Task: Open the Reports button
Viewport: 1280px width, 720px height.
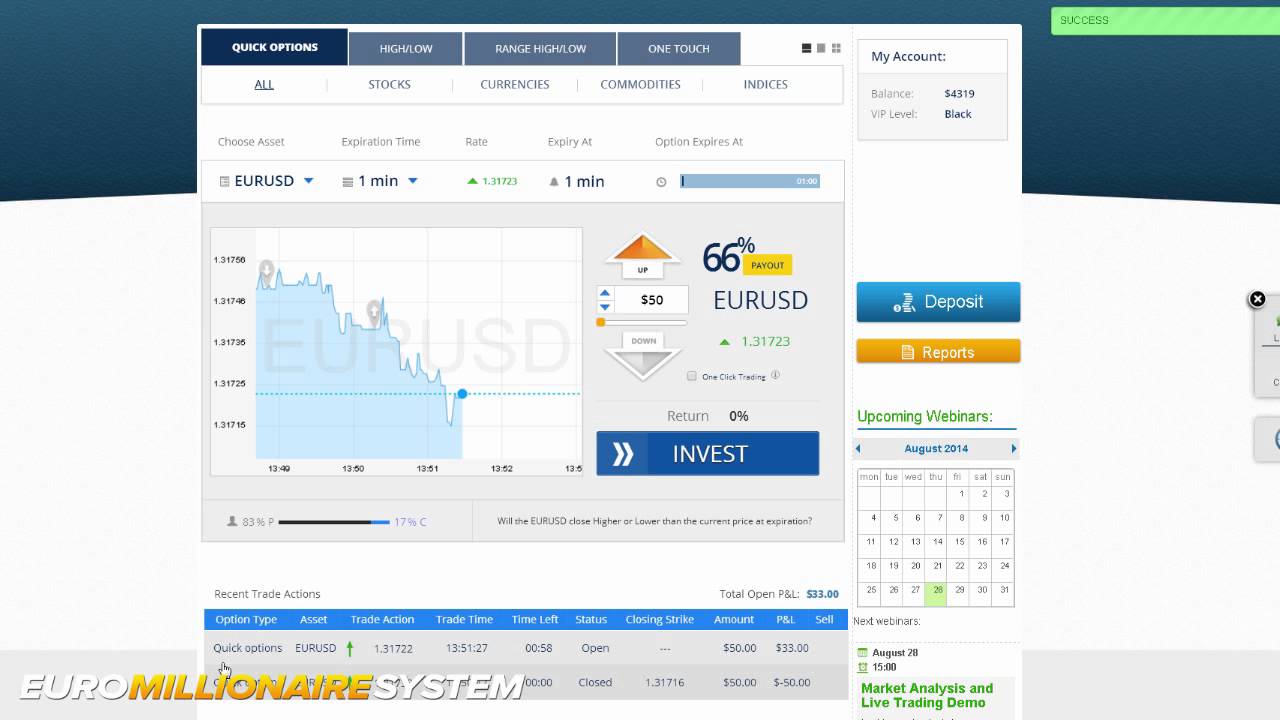Action: pyautogui.click(x=938, y=352)
